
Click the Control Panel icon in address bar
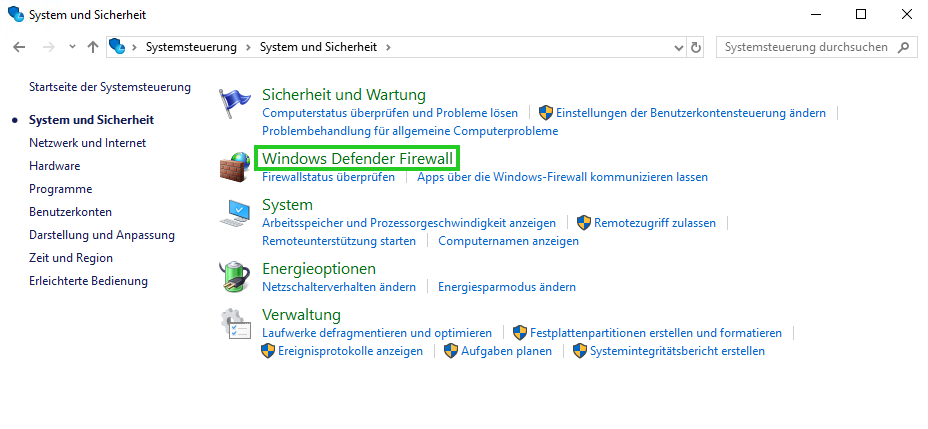117,47
